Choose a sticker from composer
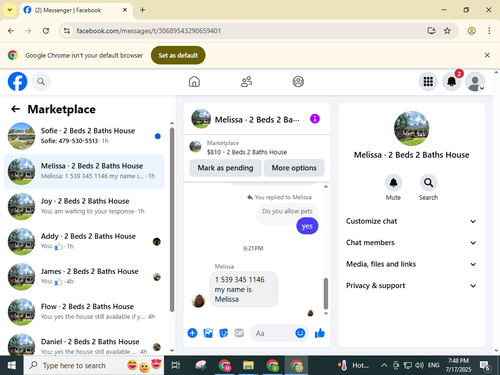The height and width of the screenshot is (375, 500). pos(223,333)
